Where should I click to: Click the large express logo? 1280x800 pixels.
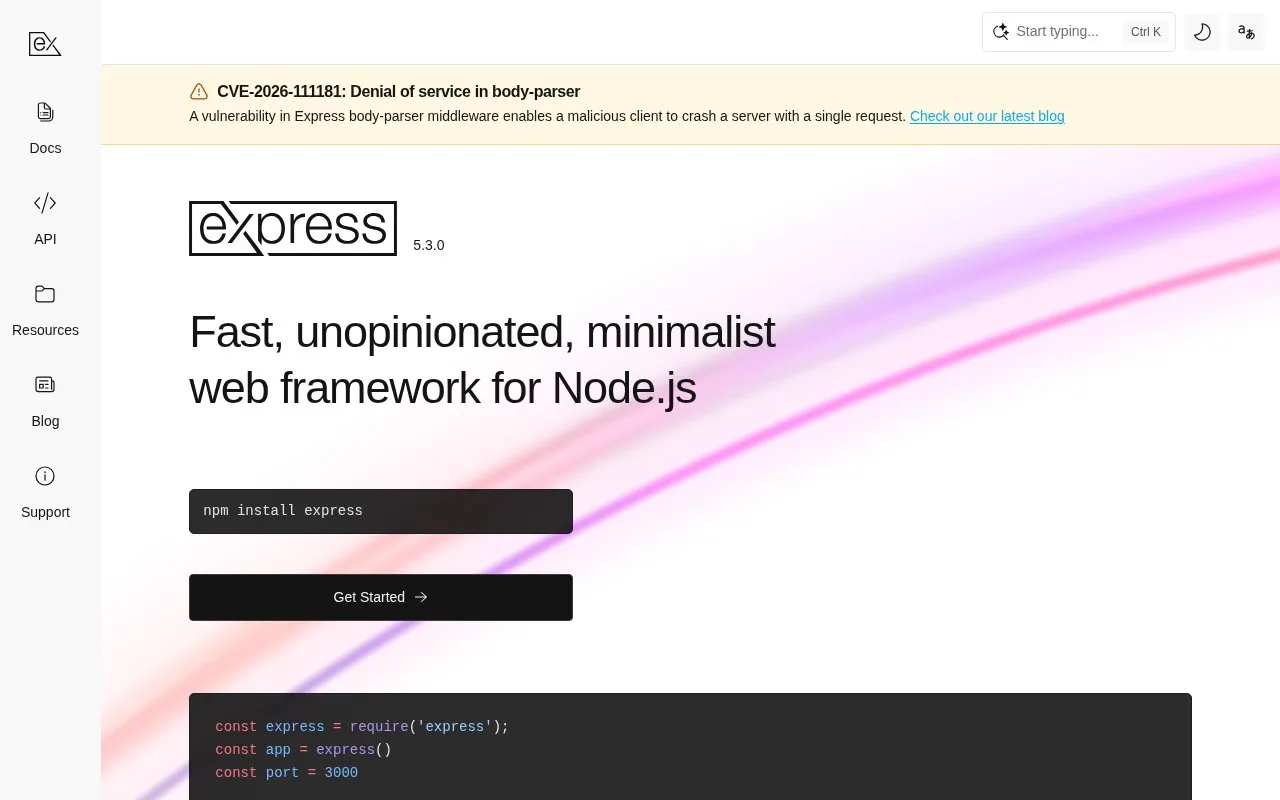pyautogui.click(x=293, y=228)
